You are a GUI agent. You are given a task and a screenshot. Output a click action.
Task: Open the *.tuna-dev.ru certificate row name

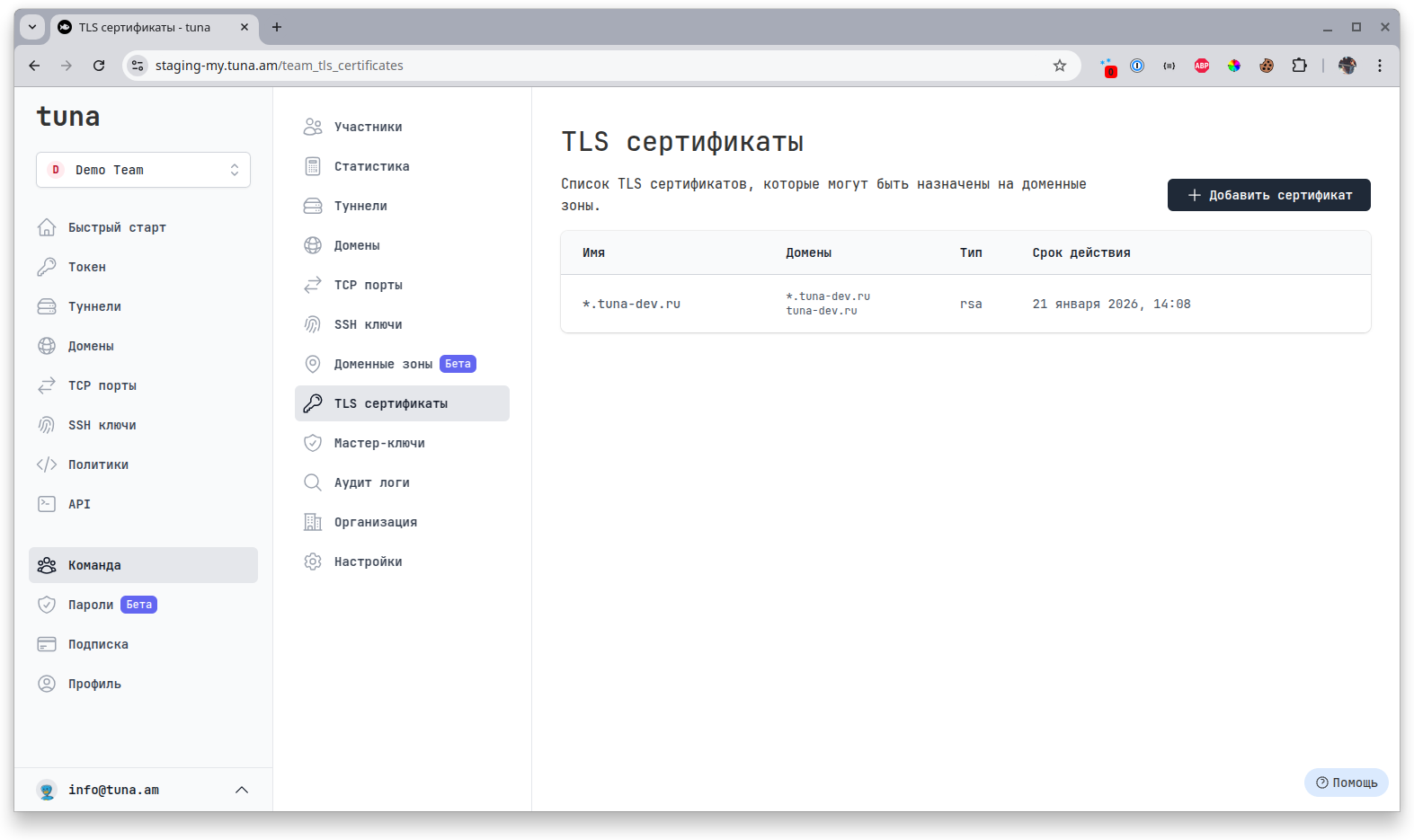631,304
